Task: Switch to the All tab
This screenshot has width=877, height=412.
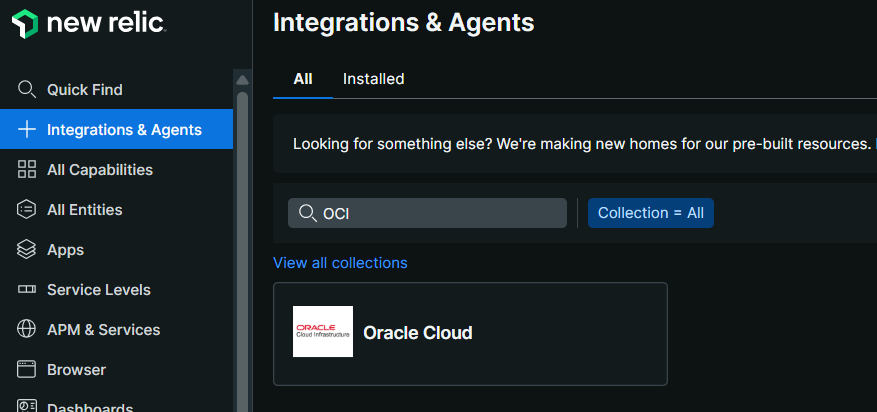Action: (303, 79)
